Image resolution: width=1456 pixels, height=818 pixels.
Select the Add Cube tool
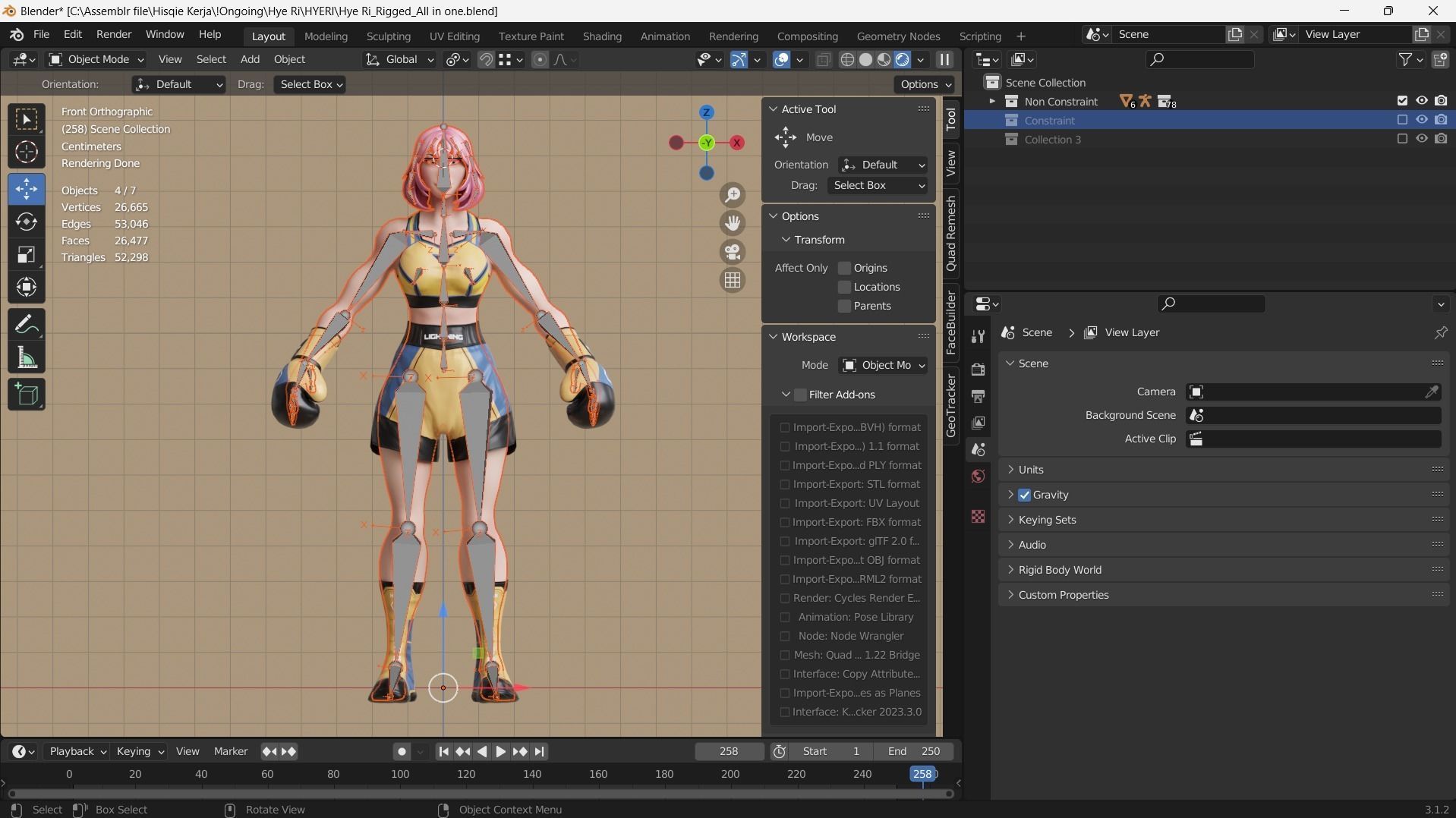[27, 395]
